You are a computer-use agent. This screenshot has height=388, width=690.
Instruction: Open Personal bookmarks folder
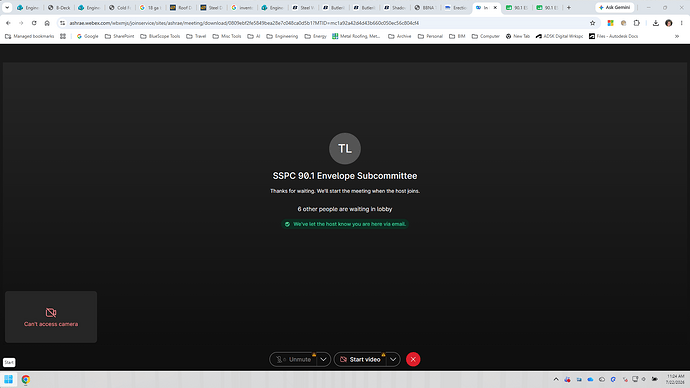click(430, 36)
